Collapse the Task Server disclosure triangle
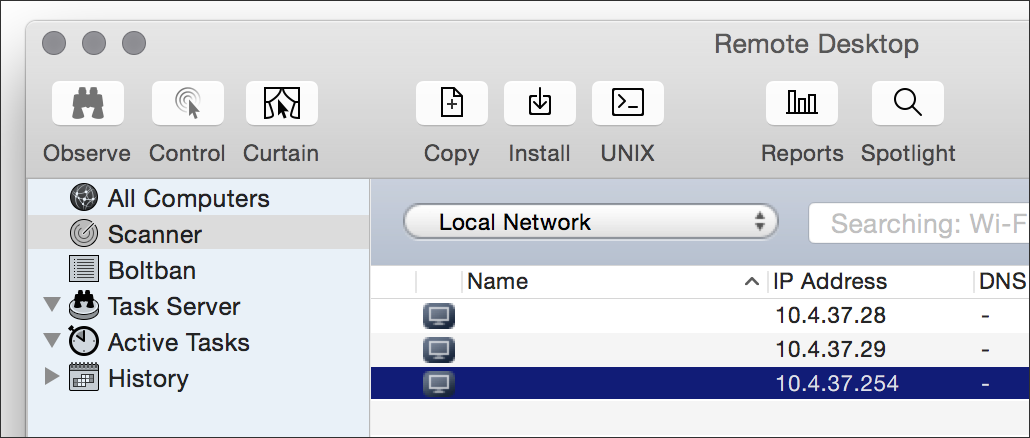 pos(51,305)
